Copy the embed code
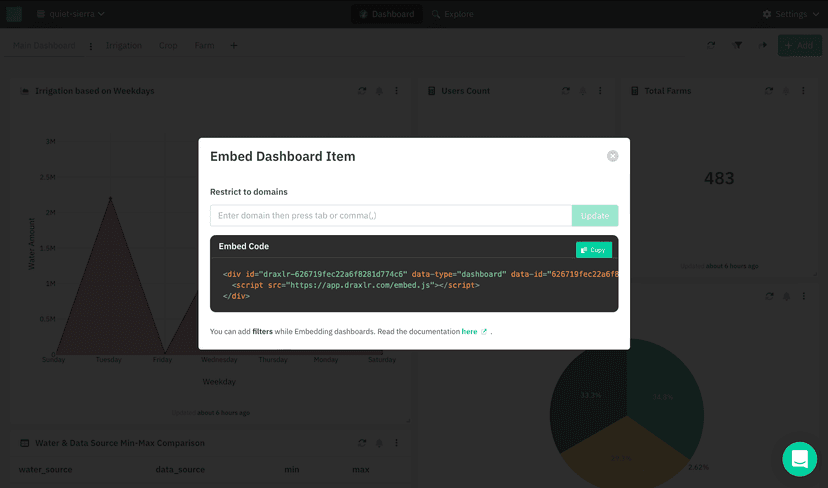828x488 pixels. tap(594, 250)
